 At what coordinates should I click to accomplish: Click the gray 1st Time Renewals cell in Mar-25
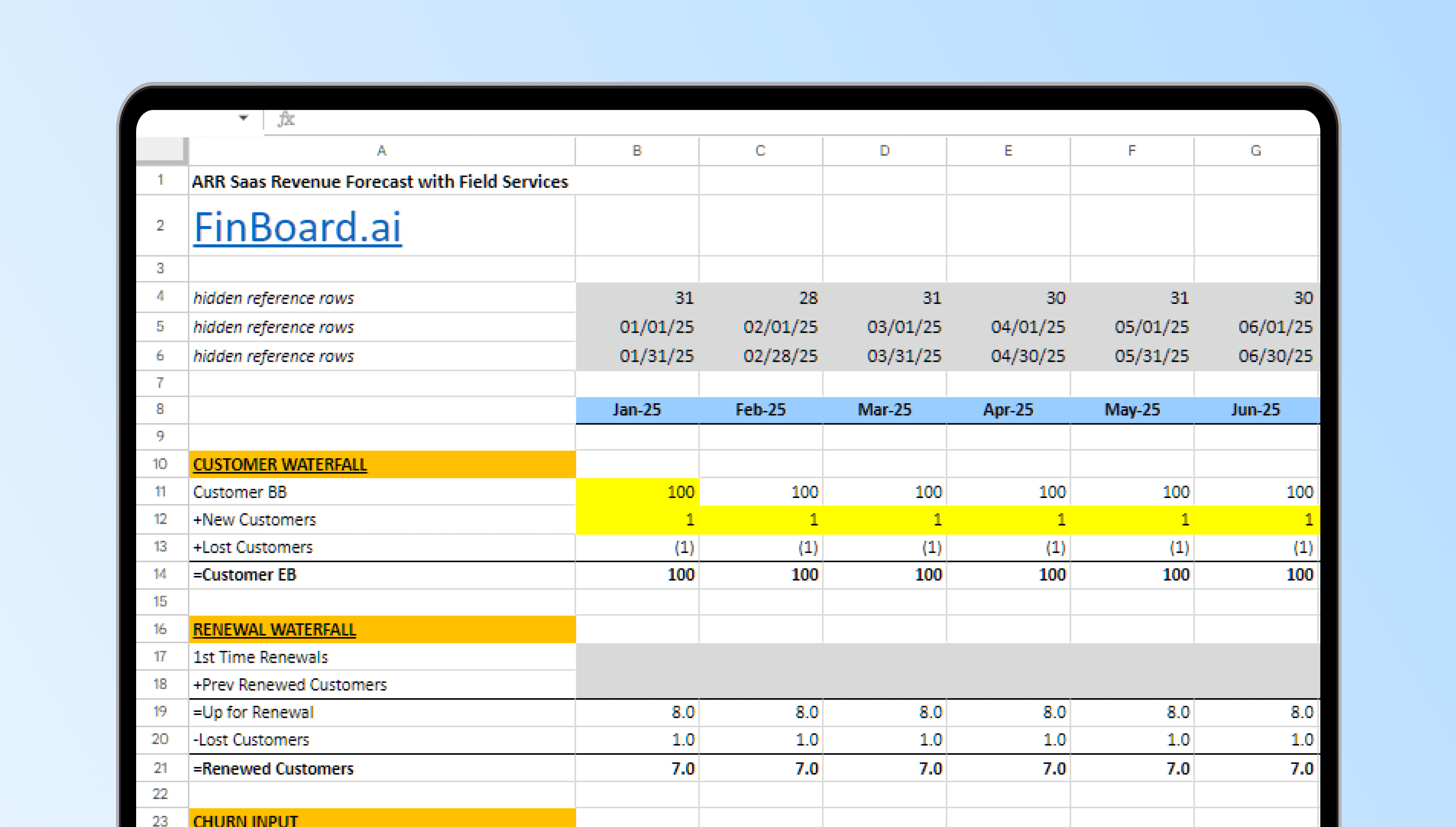pyautogui.click(x=885, y=657)
